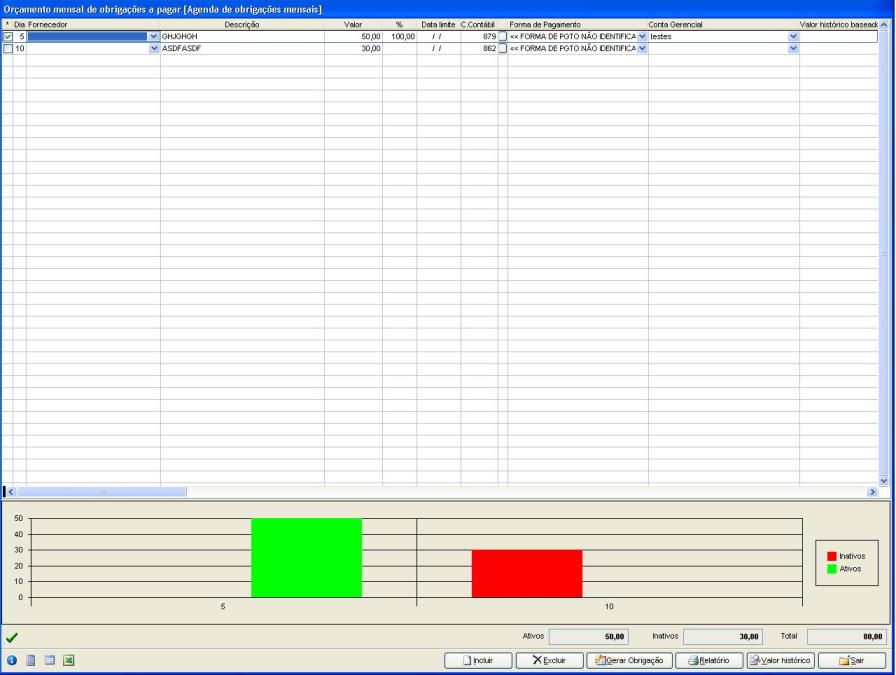Click the Forma de Pagamento column header

578,25
